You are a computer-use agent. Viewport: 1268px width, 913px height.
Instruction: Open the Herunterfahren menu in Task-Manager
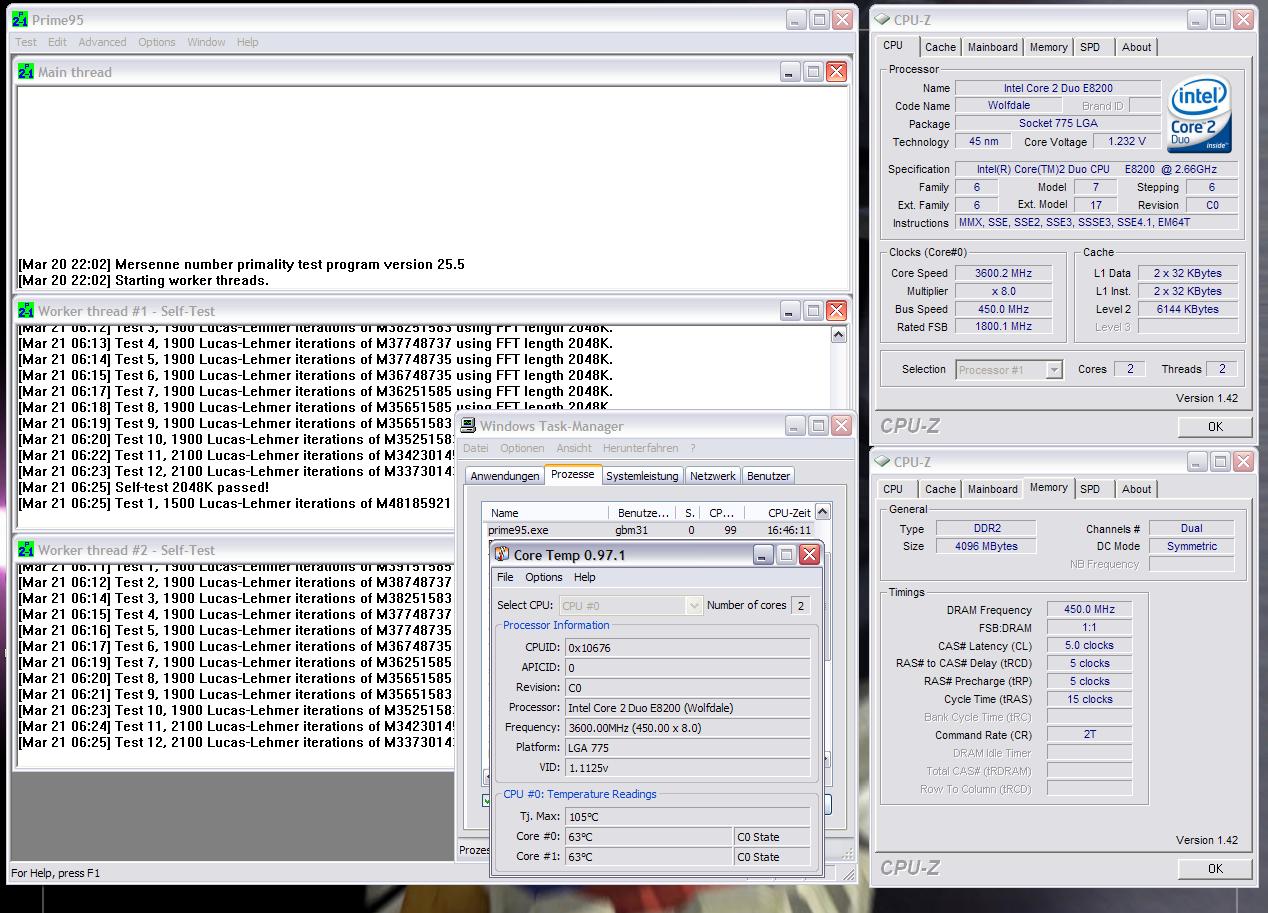(640, 448)
